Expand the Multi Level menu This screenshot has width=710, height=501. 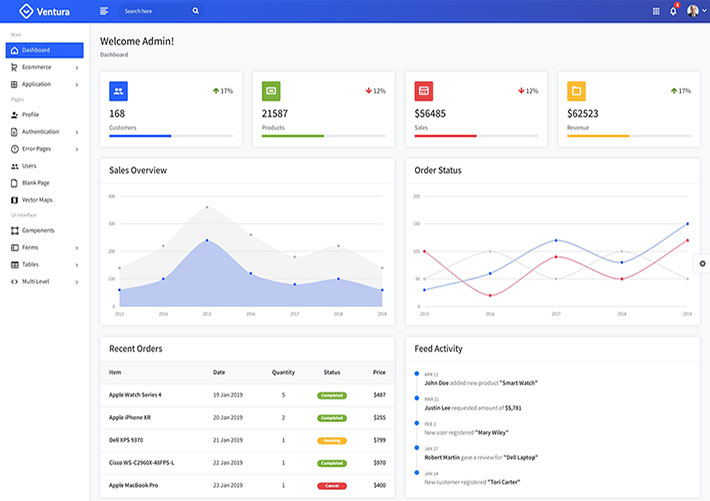point(43,282)
